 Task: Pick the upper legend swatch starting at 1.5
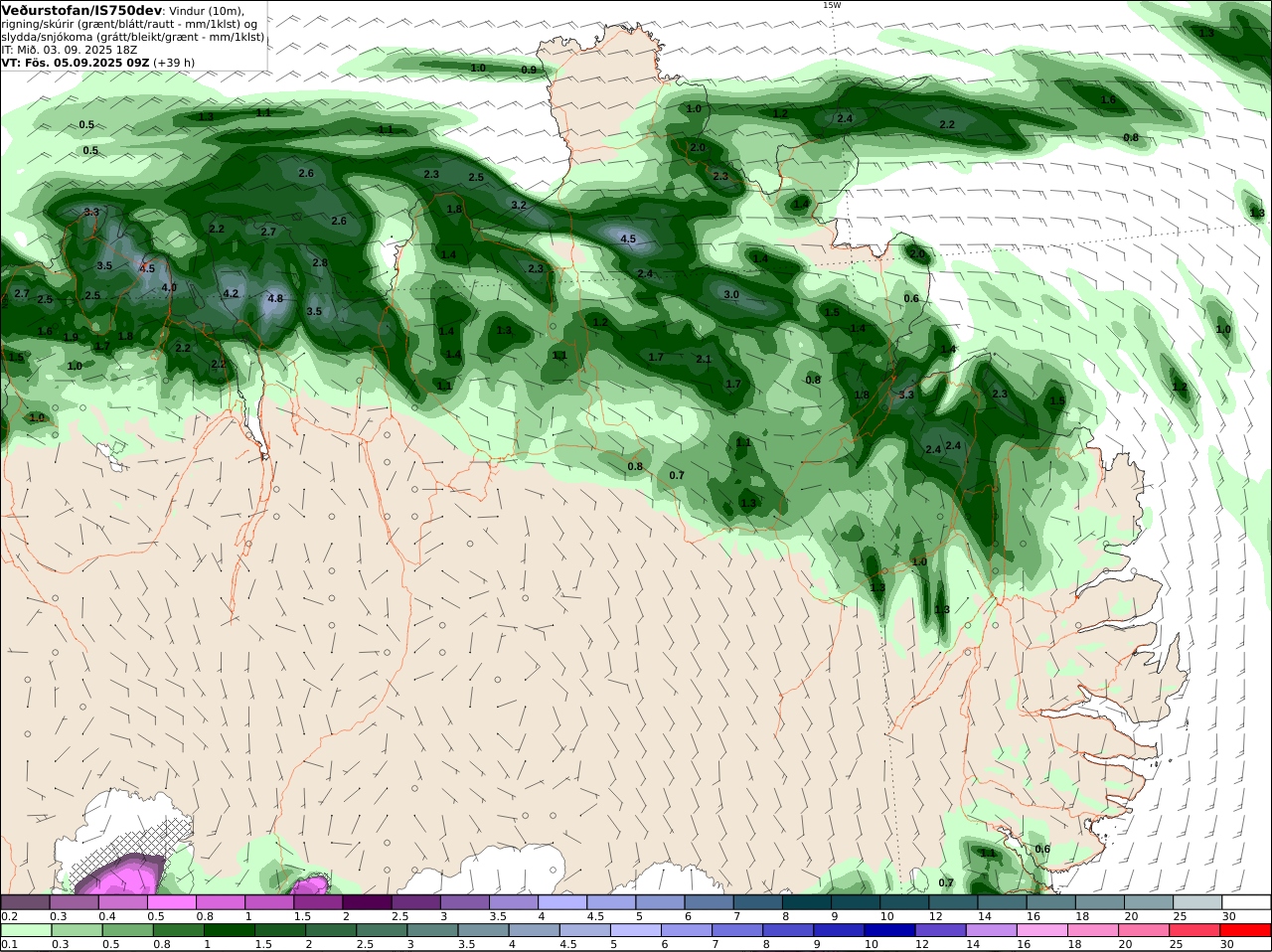318,901
